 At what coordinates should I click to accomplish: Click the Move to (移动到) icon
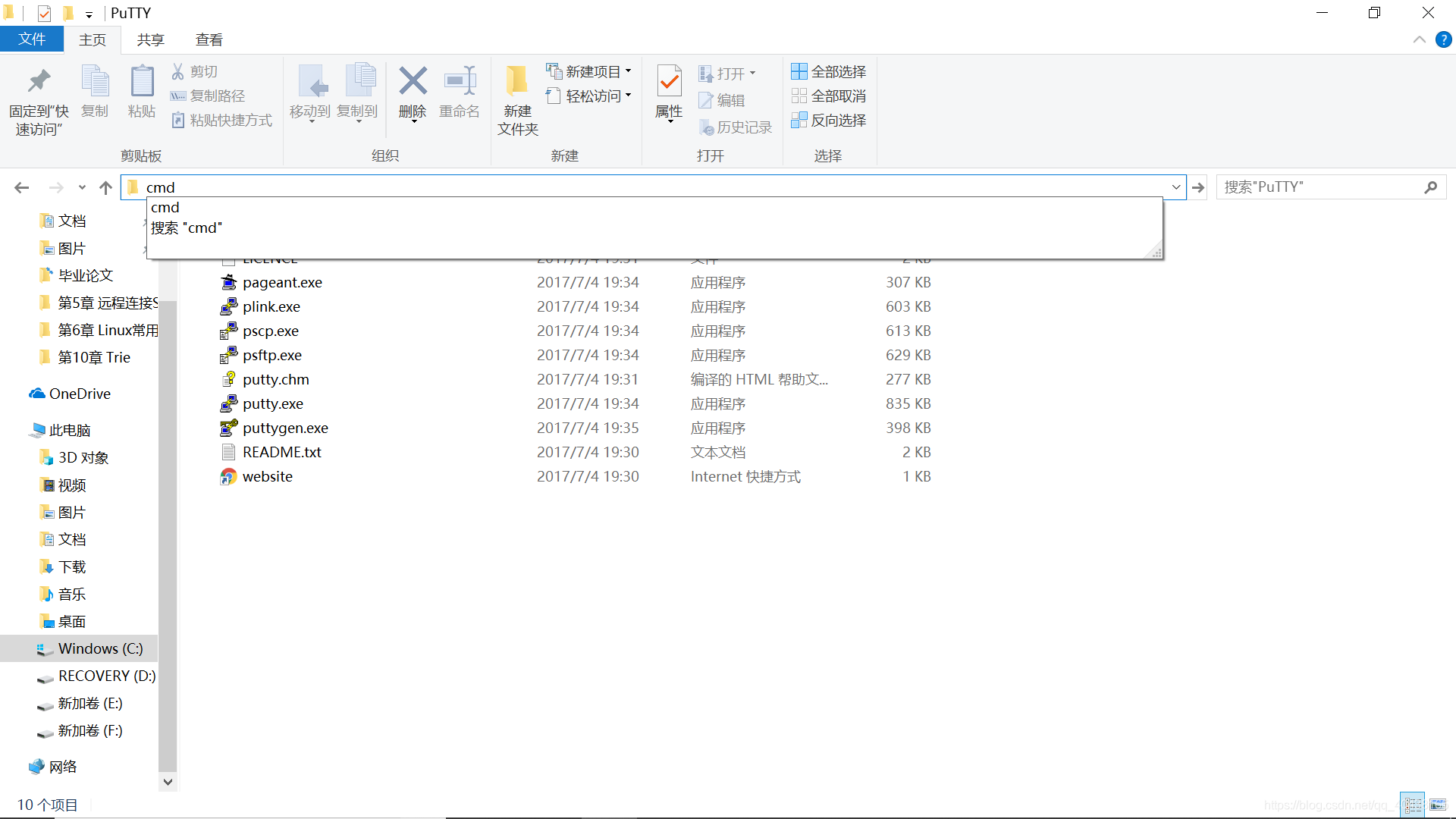click(x=311, y=81)
